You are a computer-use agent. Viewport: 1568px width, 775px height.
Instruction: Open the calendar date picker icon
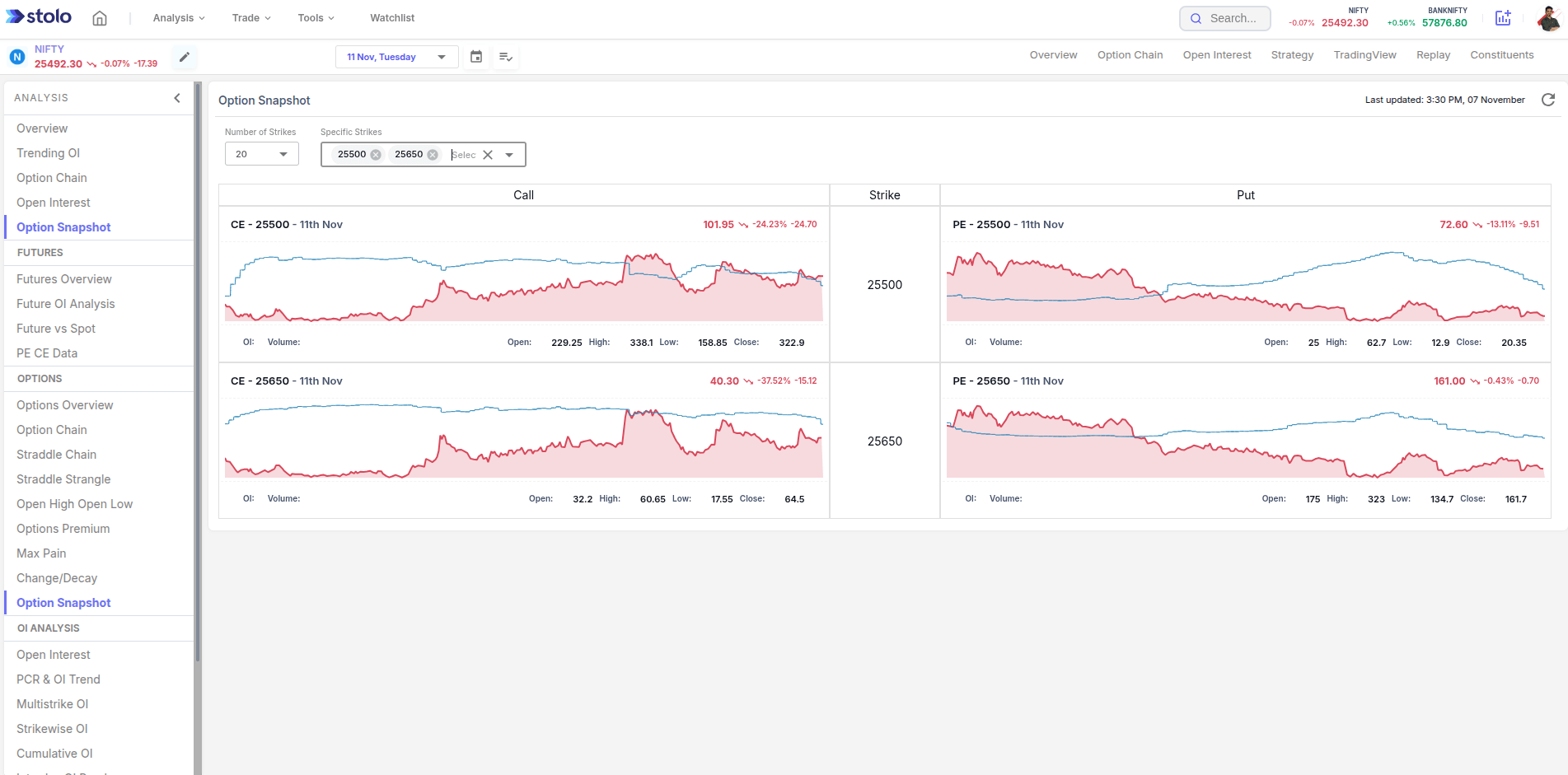476,57
